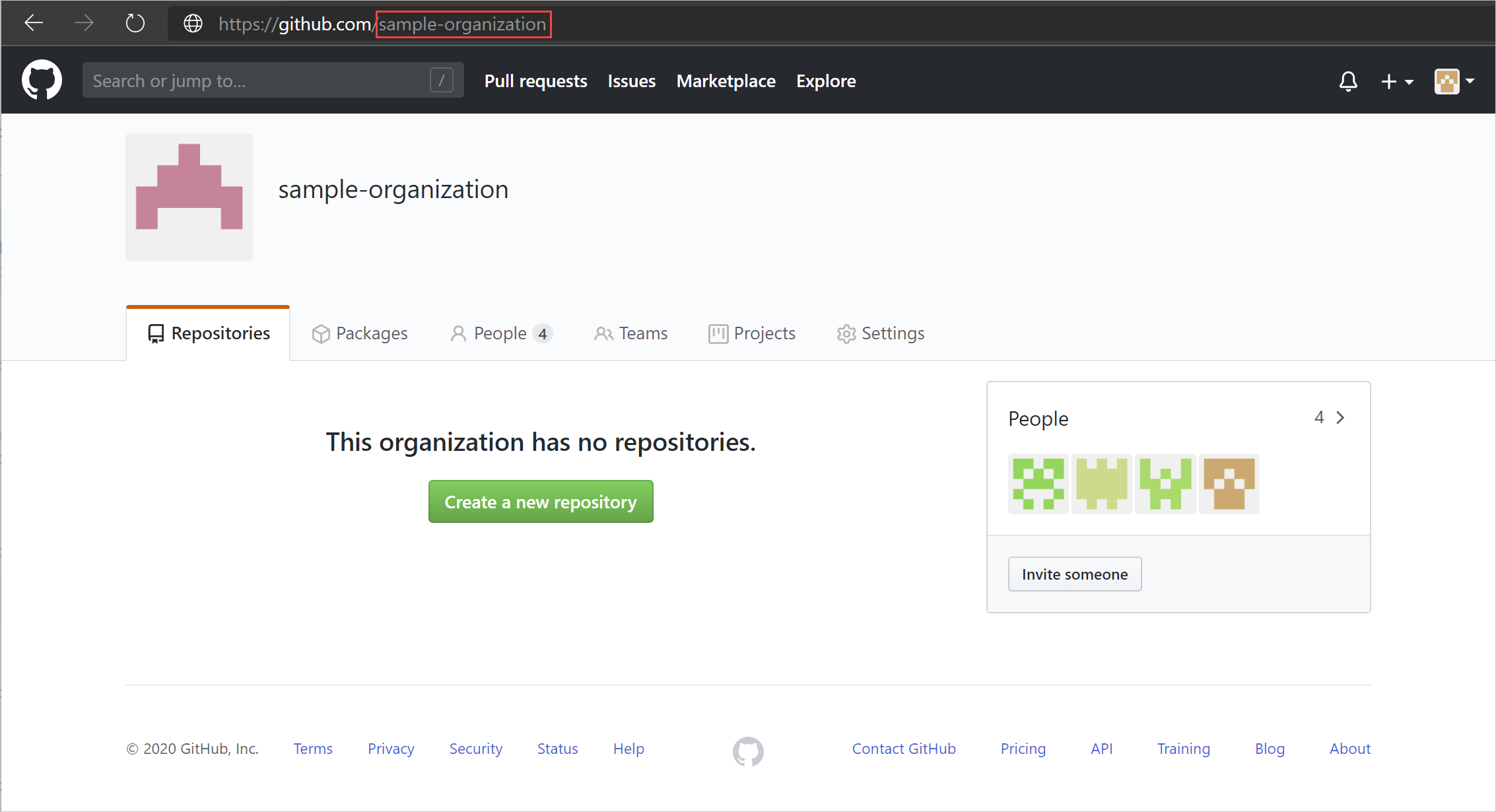
Task: Click the Settings gear icon
Action: (x=846, y=333)
